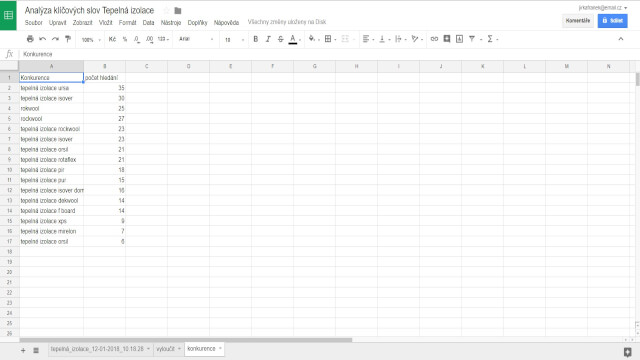Click the undo arrow icon

click(x=42, y=39)
